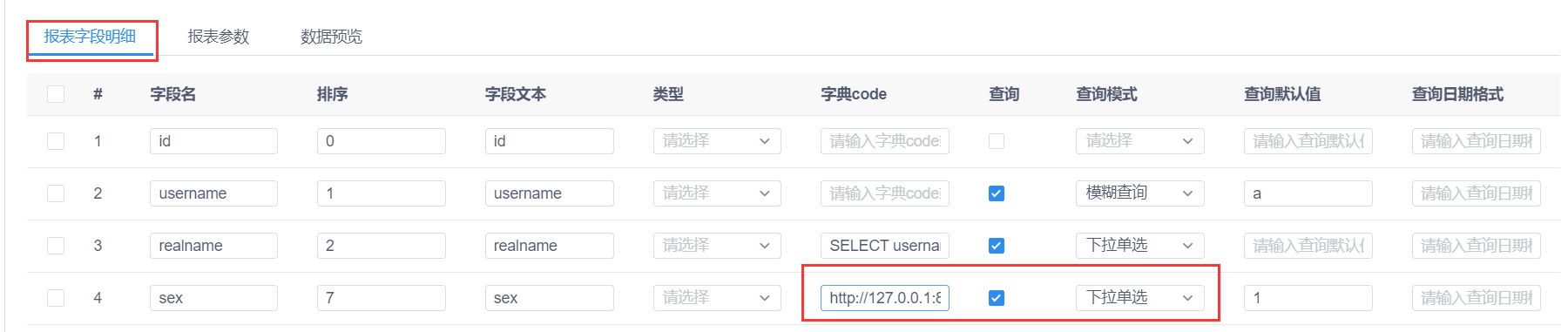Screen dimensions: 1568x332
Task: Focus the 查询默认值 field containing a
Action: [x=1308, y=193]
